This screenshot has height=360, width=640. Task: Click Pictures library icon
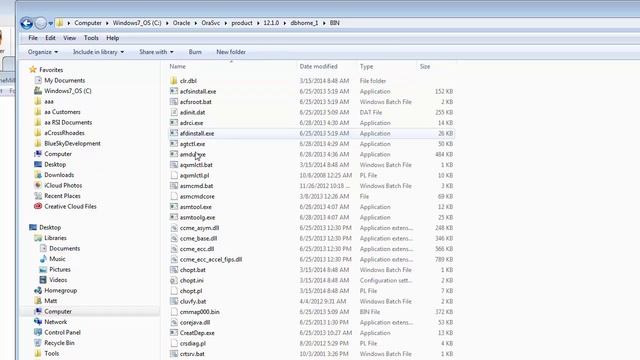pos(43,269)
